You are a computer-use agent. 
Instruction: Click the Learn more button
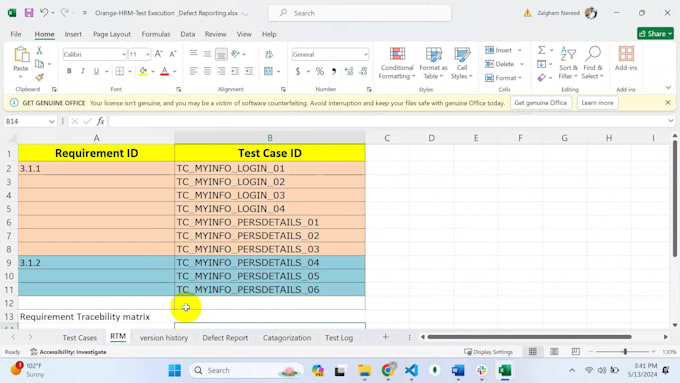(597, 103)
